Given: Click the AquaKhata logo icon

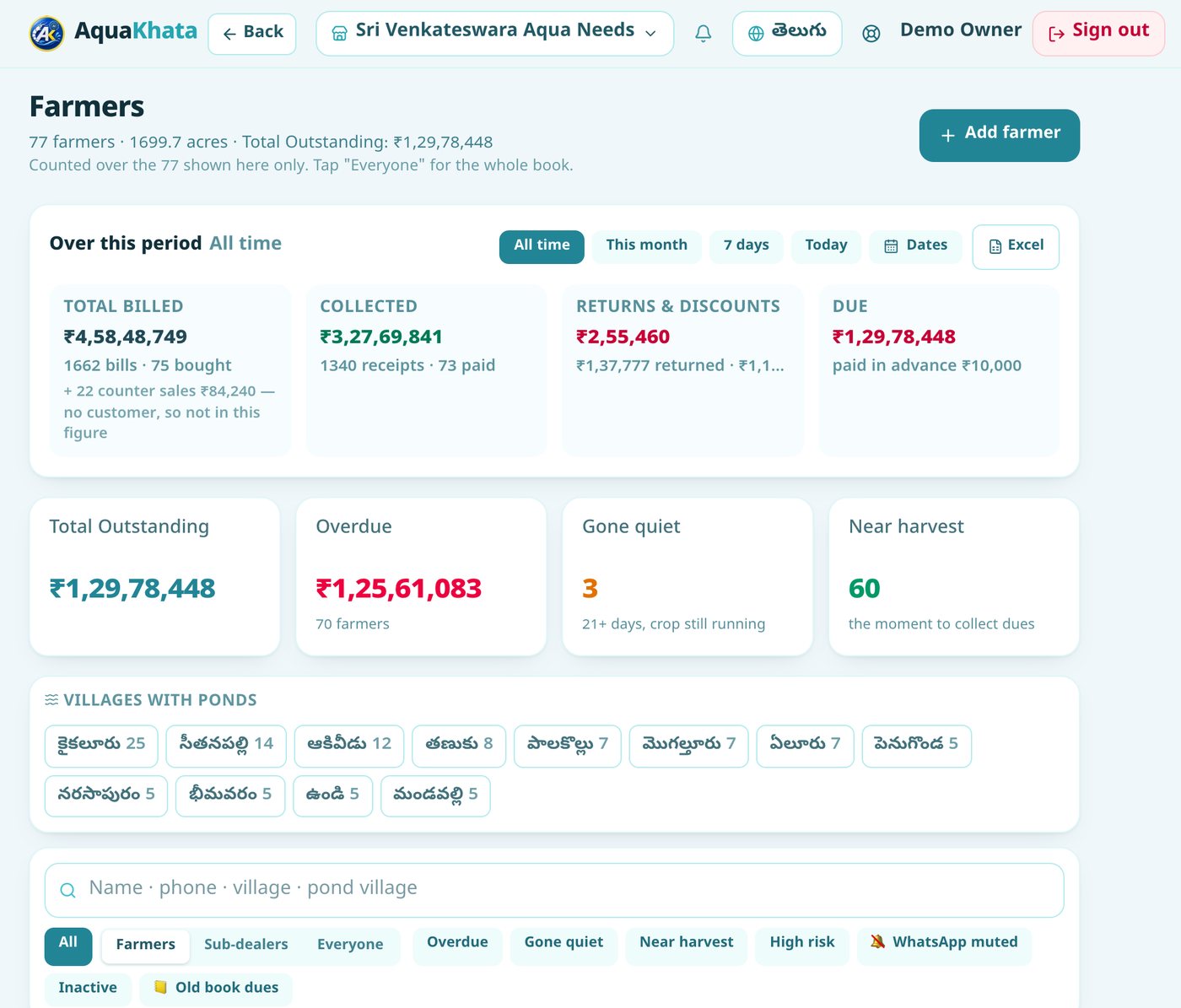Looking at the screenshot, I should click(x=46, y=34).
